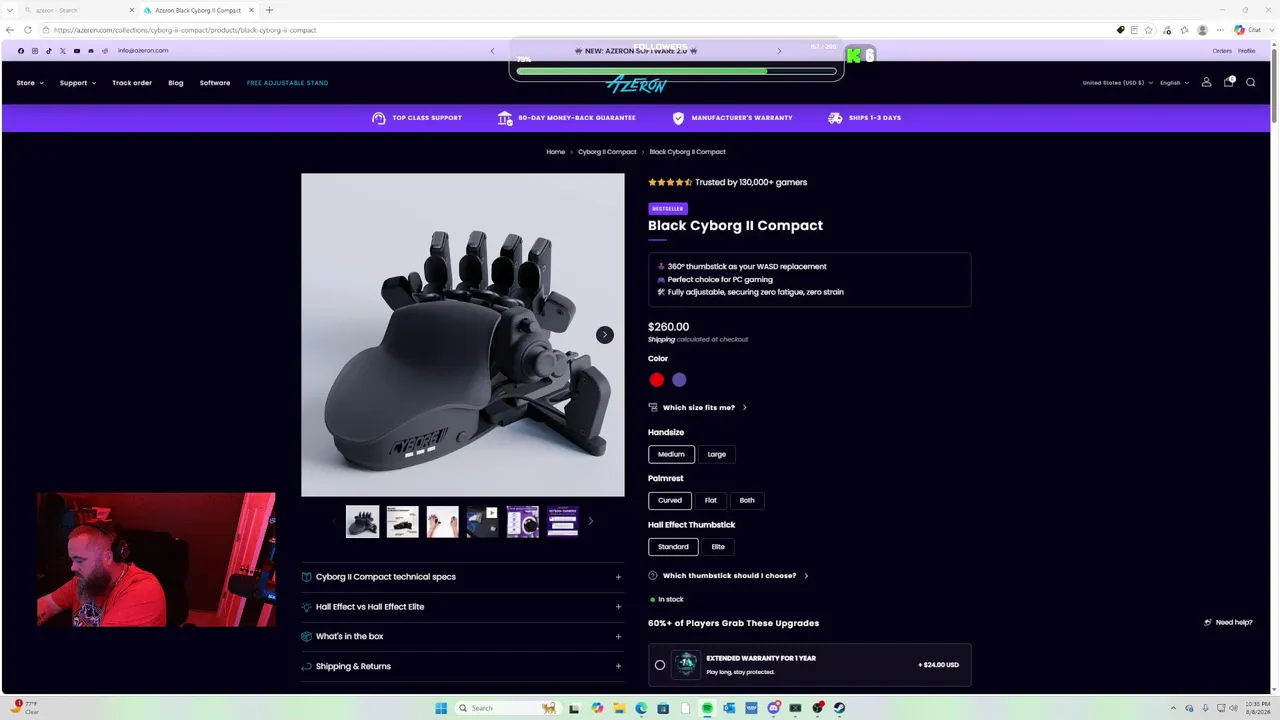Choose Both palmrest option

coord(747,500)
